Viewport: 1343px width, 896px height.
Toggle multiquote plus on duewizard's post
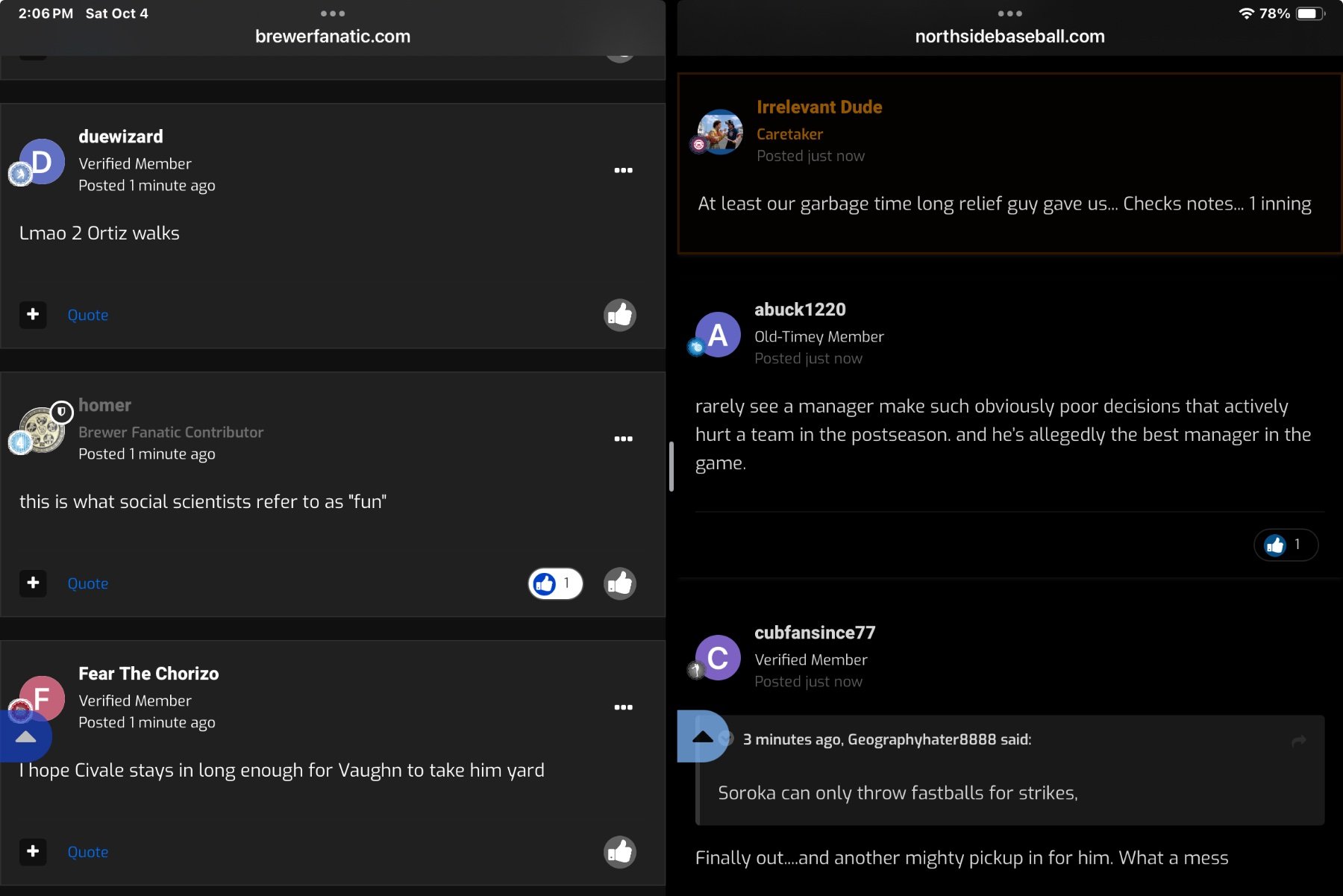pos(33,315)
